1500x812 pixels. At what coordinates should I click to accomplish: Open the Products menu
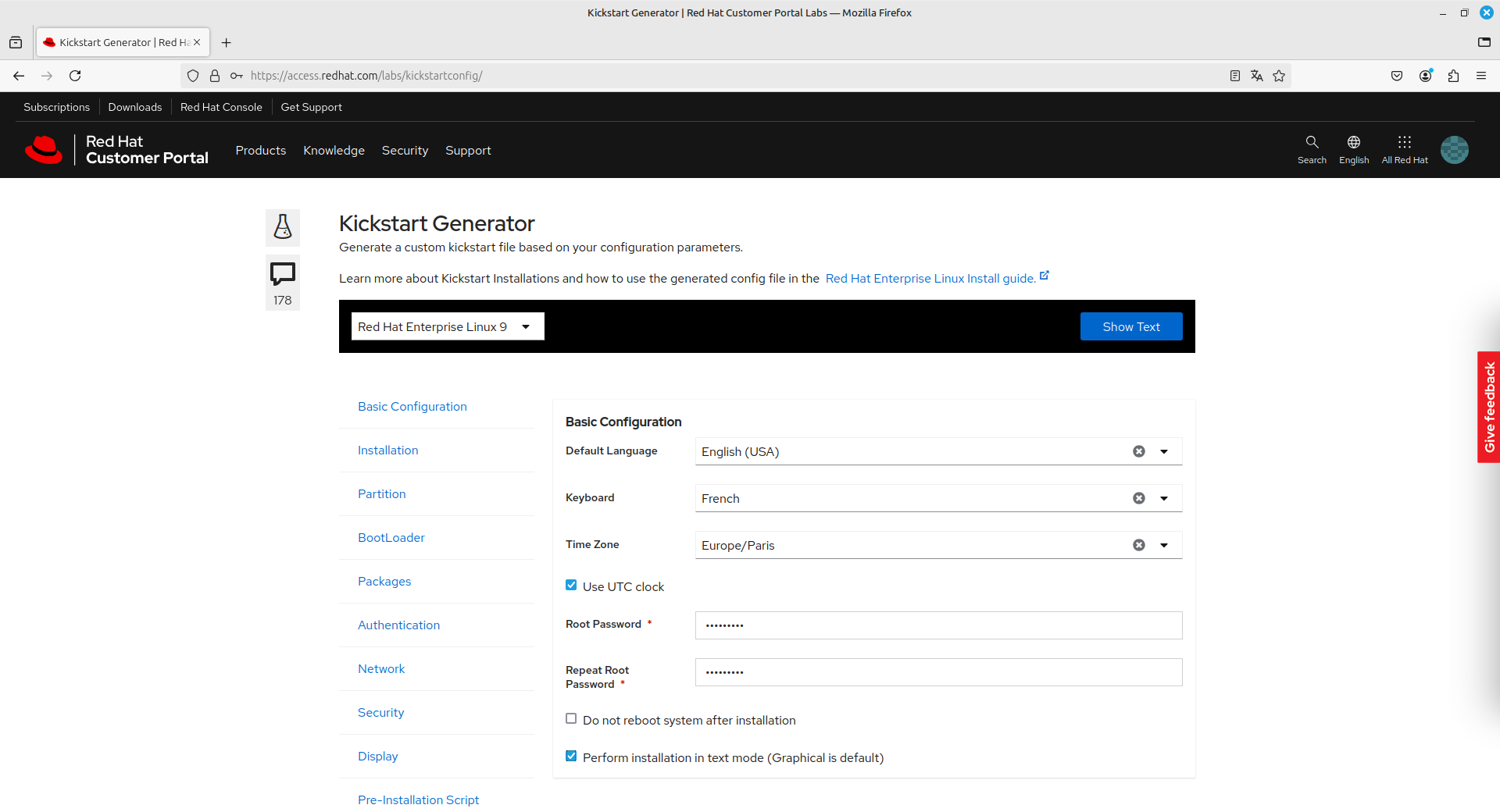click(x=261, y=151)
